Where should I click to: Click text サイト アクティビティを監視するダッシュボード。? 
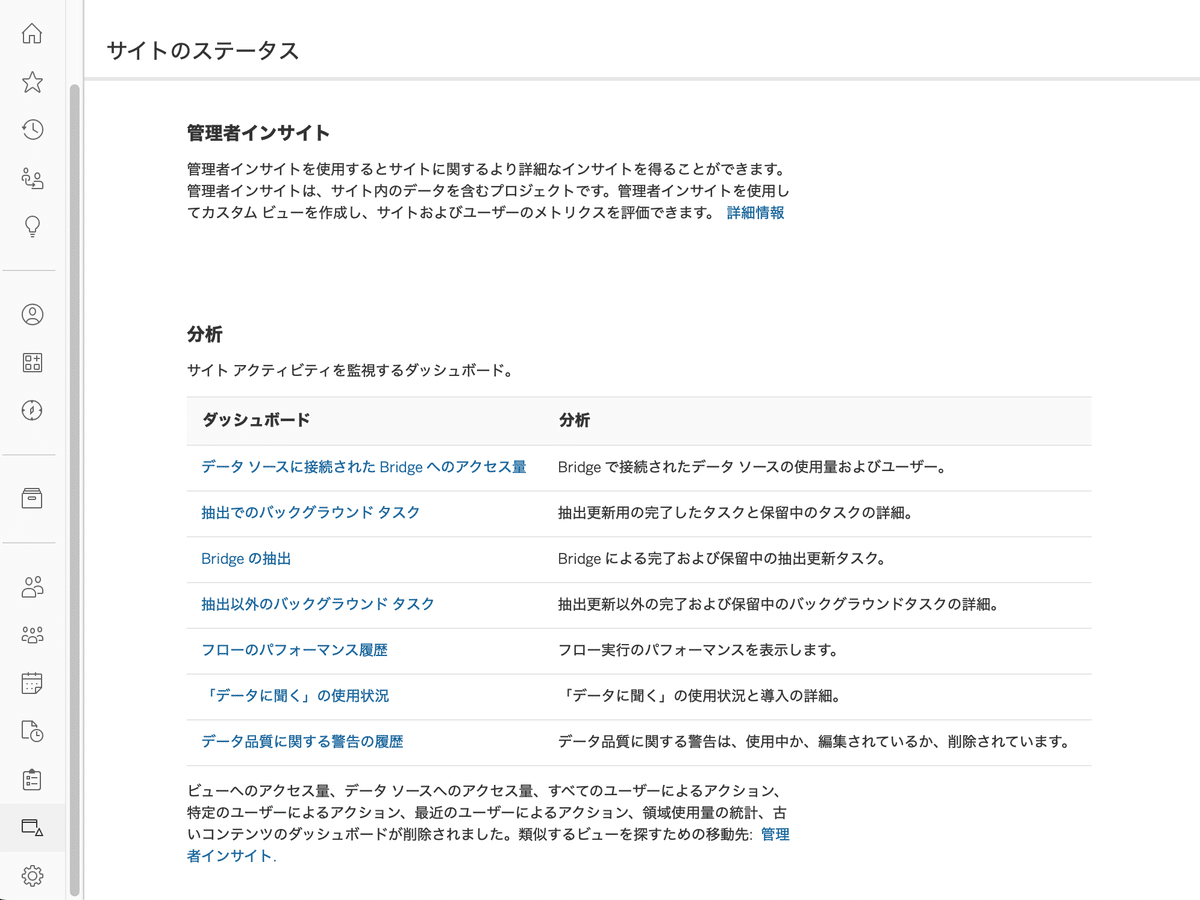350,371
